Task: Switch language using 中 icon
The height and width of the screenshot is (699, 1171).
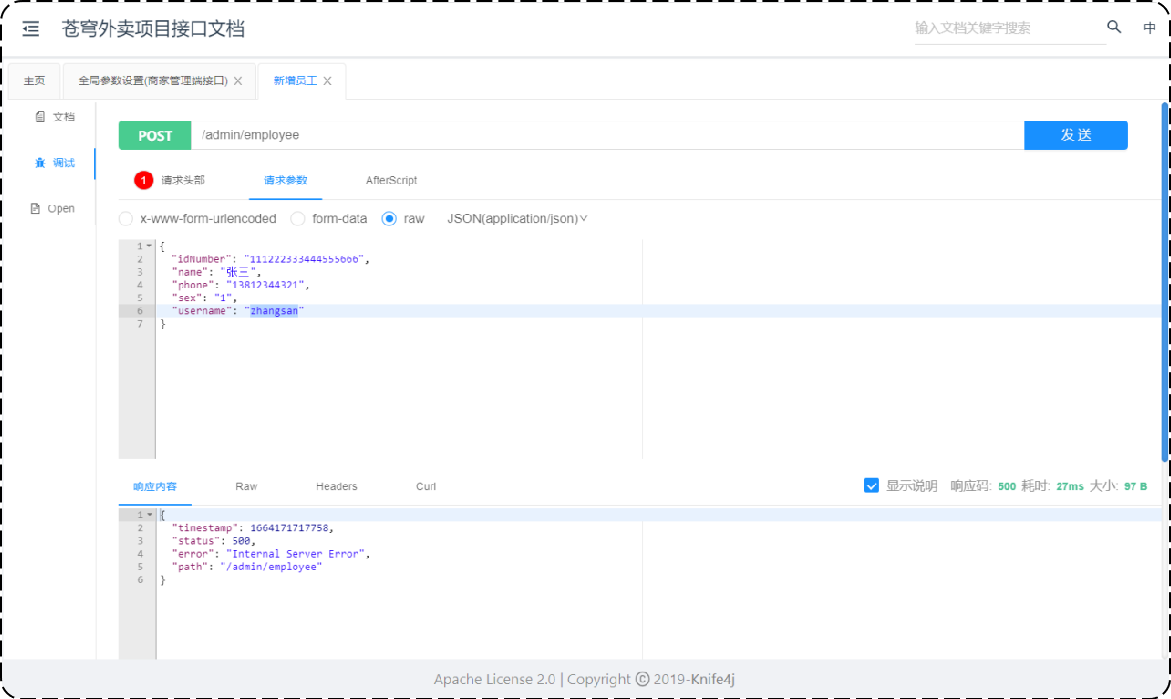Action: 1149,28
